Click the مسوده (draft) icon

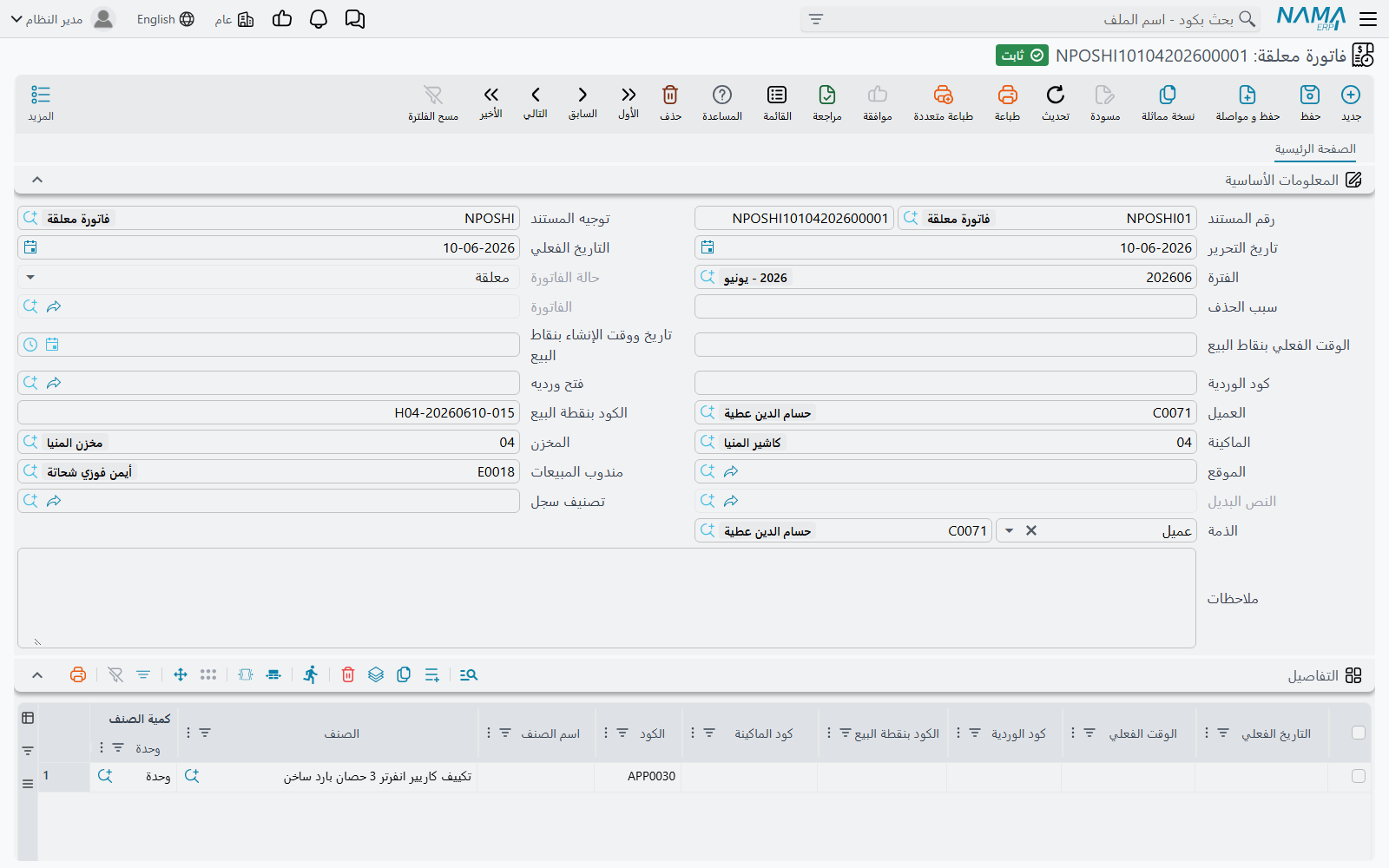1105,102
